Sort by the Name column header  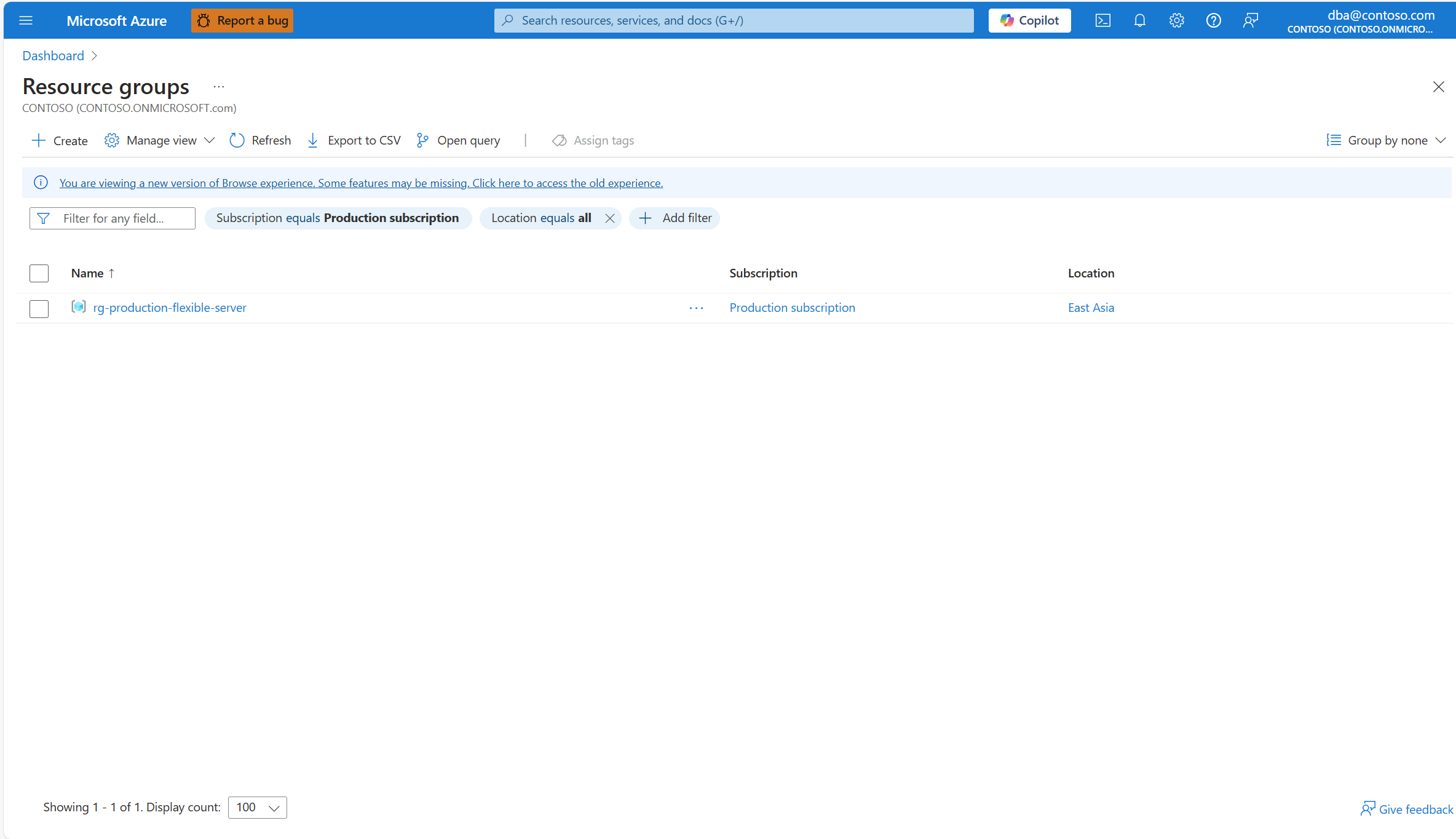87,273
